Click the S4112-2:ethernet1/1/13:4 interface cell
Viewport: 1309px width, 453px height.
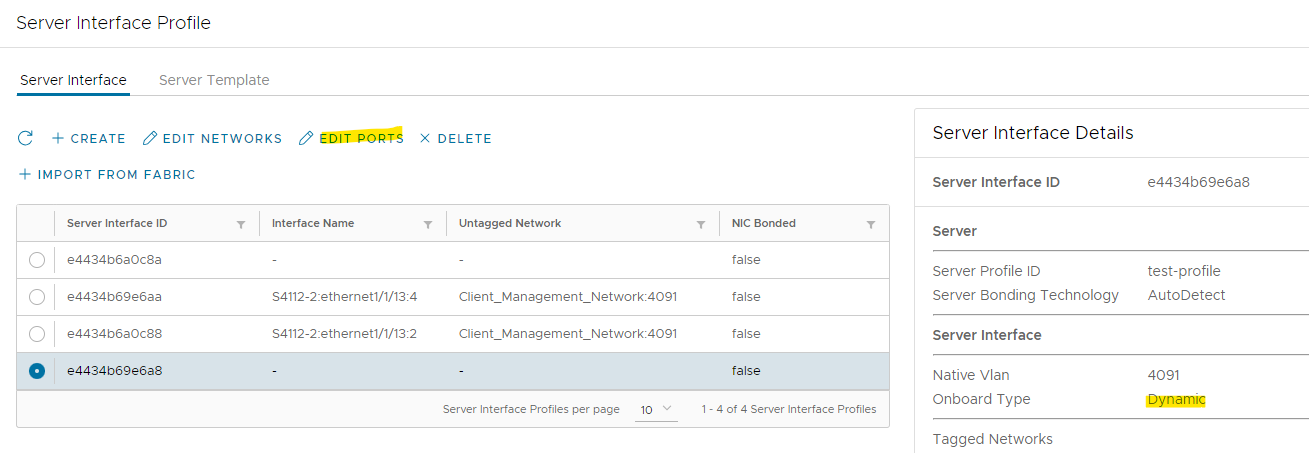click(x=345, y=297)
